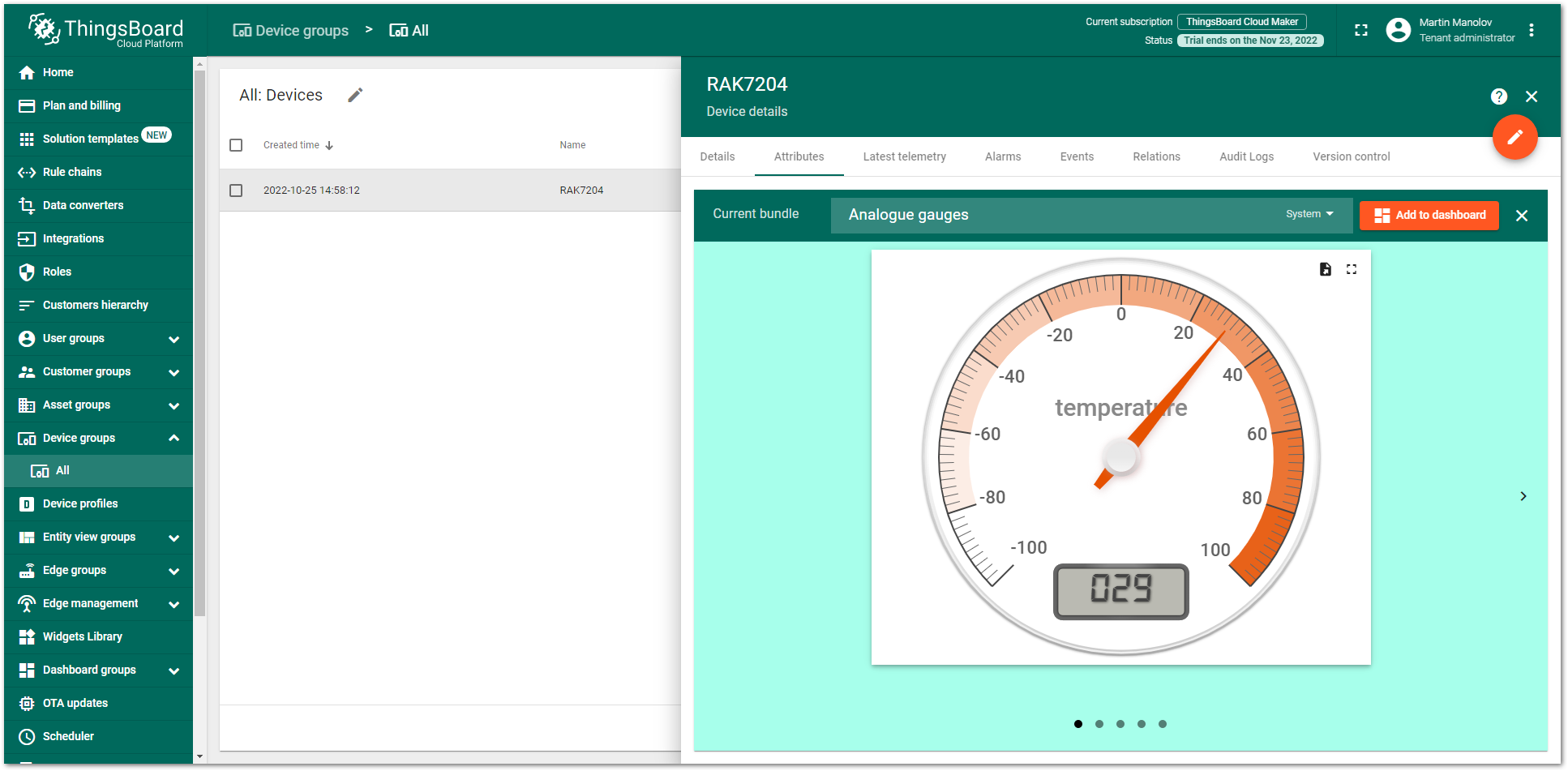Open user profile avatar menu
This screenshot has width=1568, height=771.
(1399, 30)
